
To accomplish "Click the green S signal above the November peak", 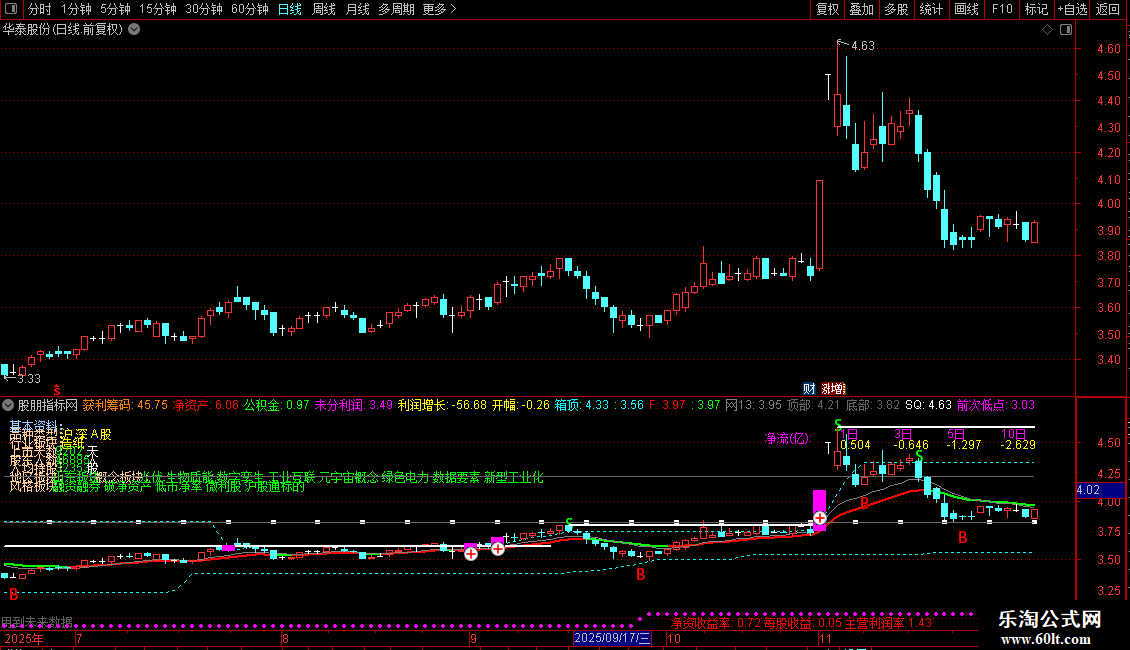I will point(838,424).
